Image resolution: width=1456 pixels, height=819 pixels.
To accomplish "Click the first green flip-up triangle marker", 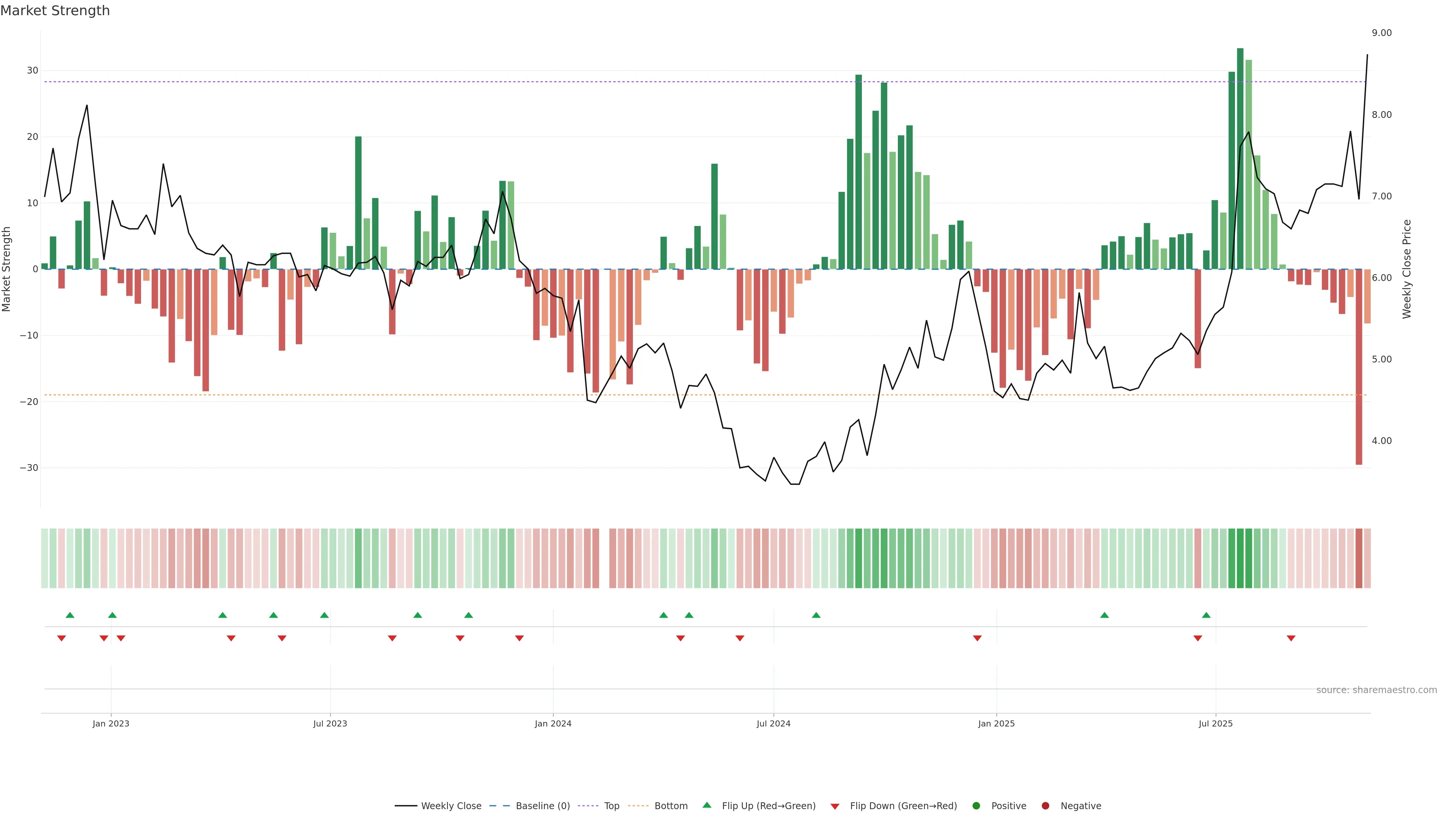I will click(x=70, y=615).
